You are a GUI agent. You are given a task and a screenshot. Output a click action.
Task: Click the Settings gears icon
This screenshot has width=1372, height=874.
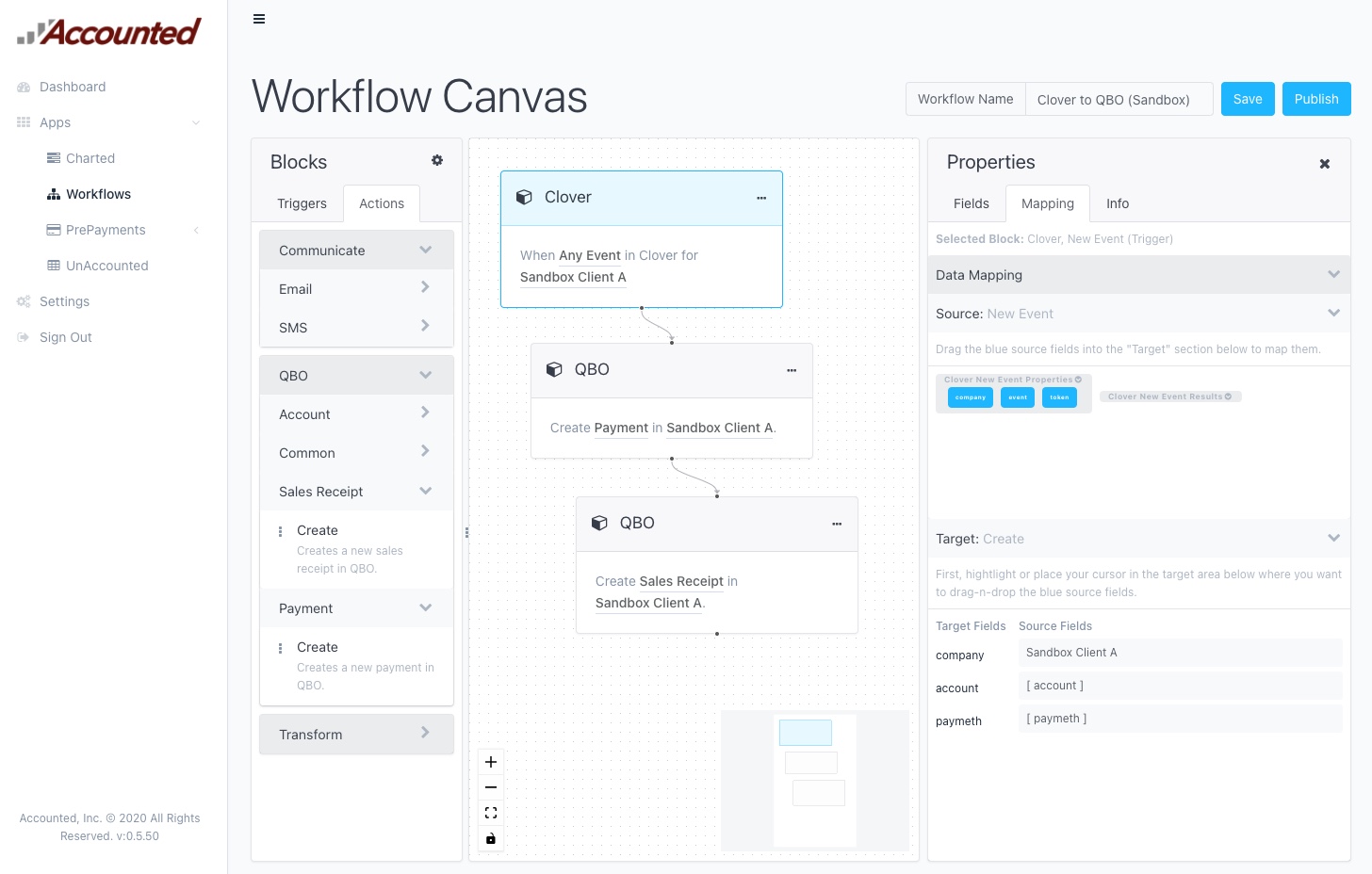24,301
